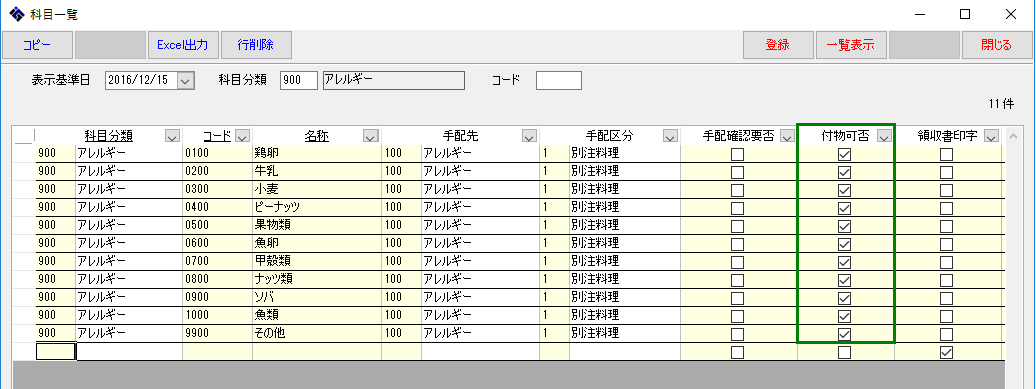Select the 鶏卵 name cell
Screen dimensions: 1036x389
click(x=316, y=153)
